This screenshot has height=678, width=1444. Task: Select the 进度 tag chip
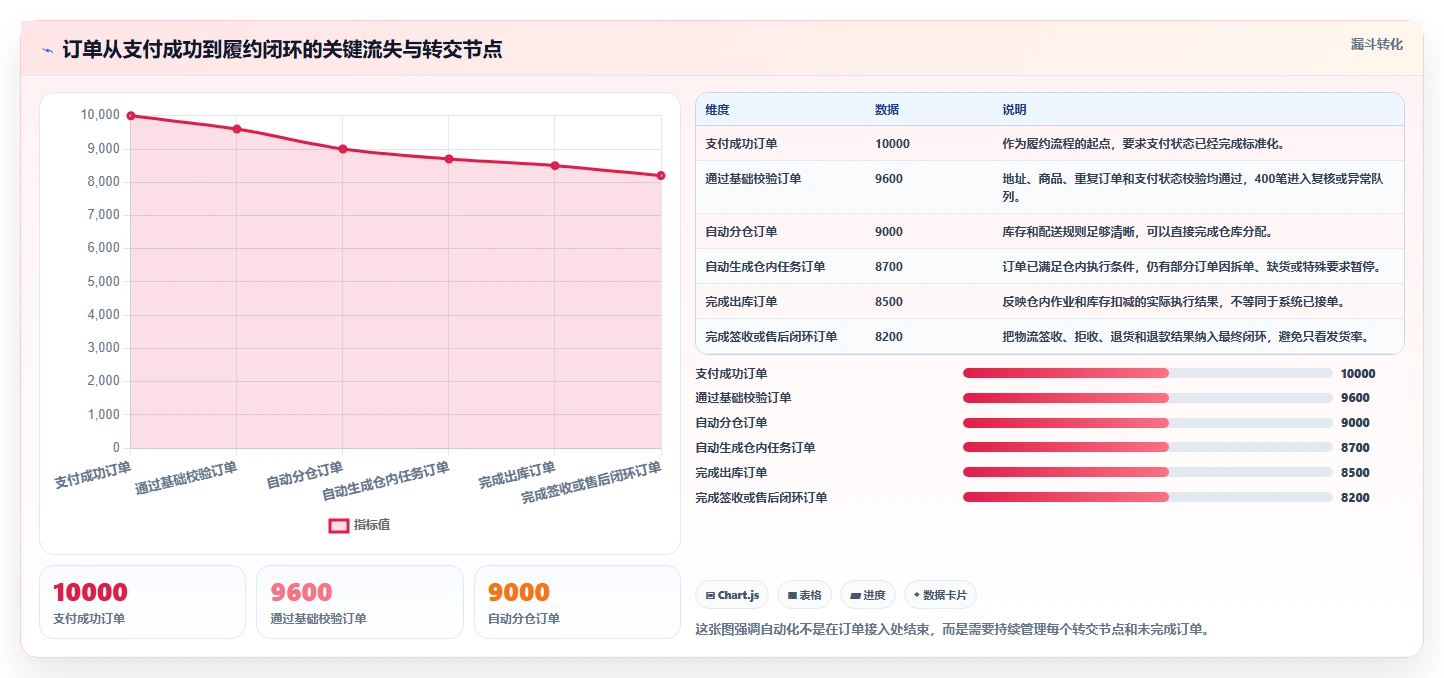868,595
